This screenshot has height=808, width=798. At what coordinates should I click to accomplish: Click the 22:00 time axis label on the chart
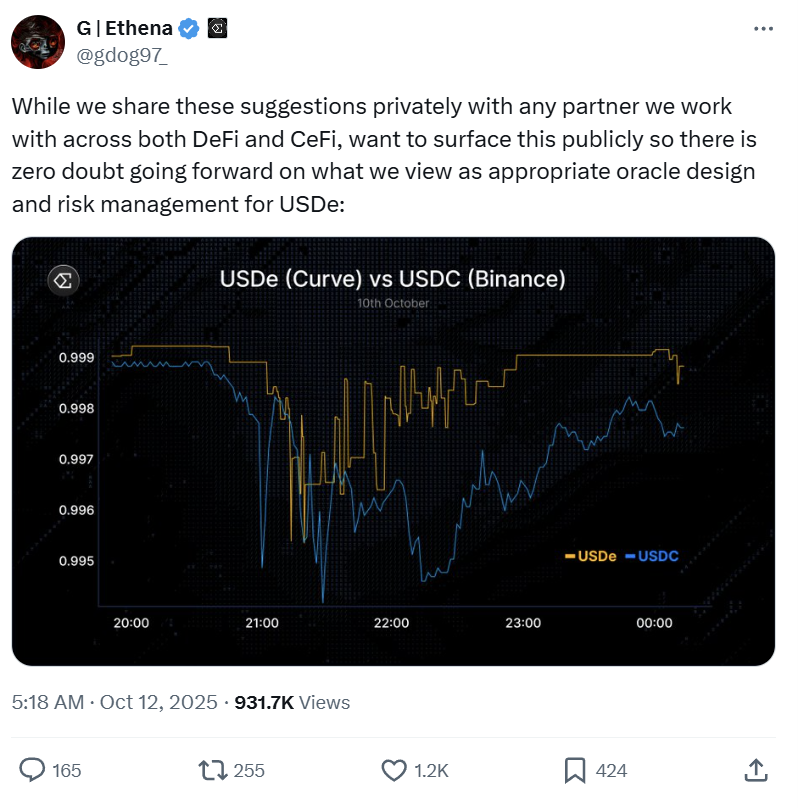coord(391,622)
